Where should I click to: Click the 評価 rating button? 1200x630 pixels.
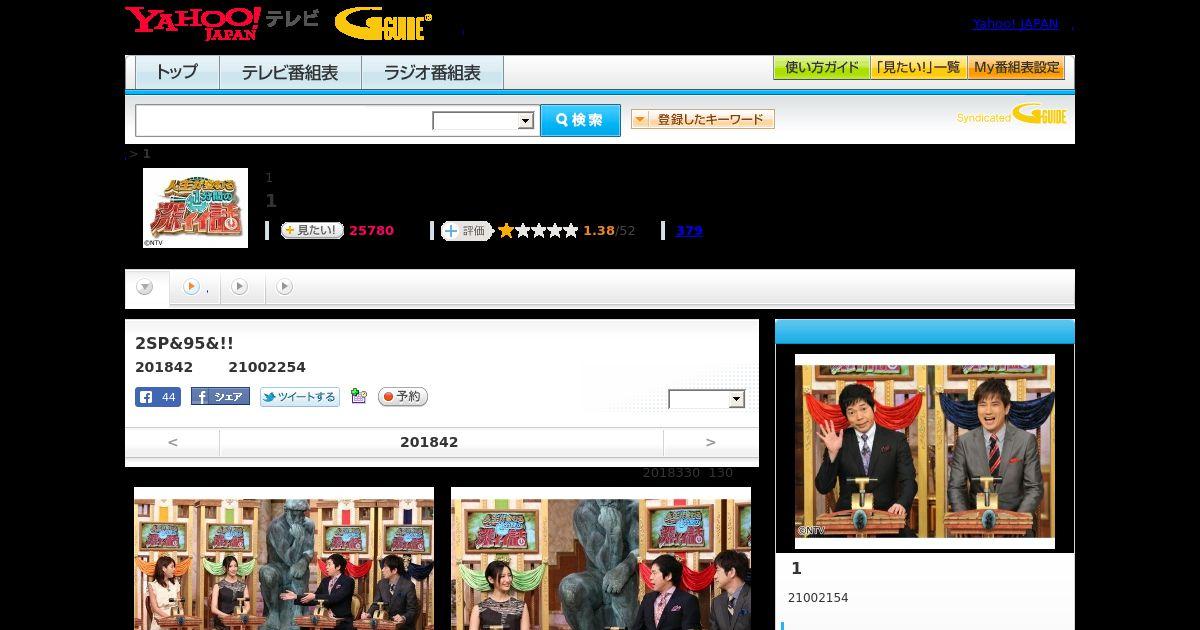pyautogui.click(x=467, y=231)
